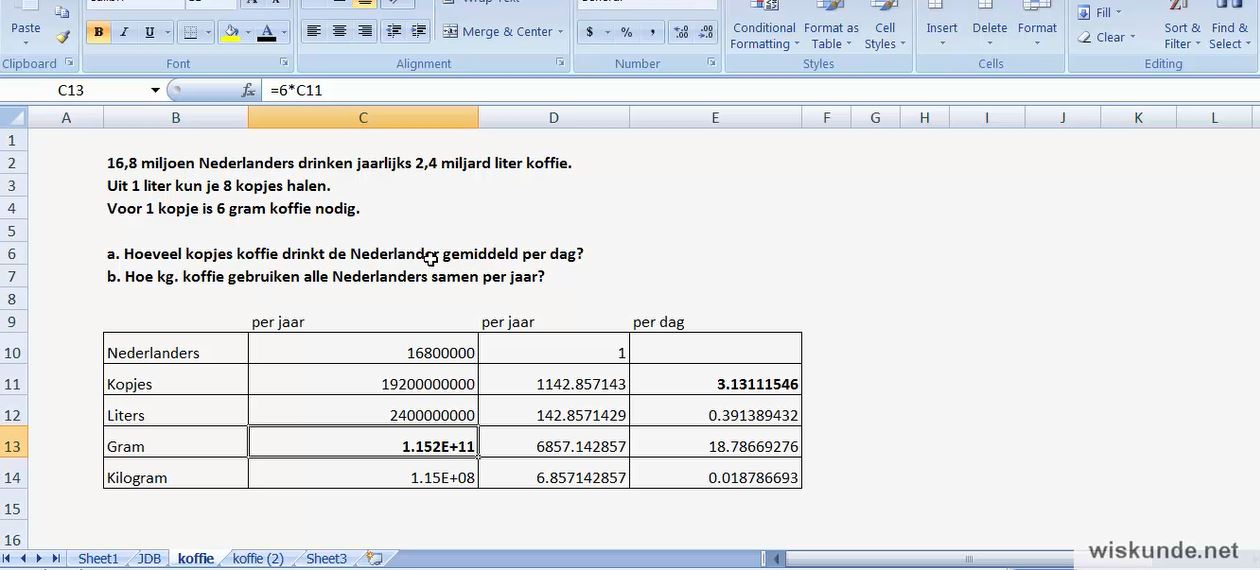The height and width of the screenshot is (570, 1260).
Task: Select Kilogram label cell
Action: pyautogui.click(x=176, y=478)
